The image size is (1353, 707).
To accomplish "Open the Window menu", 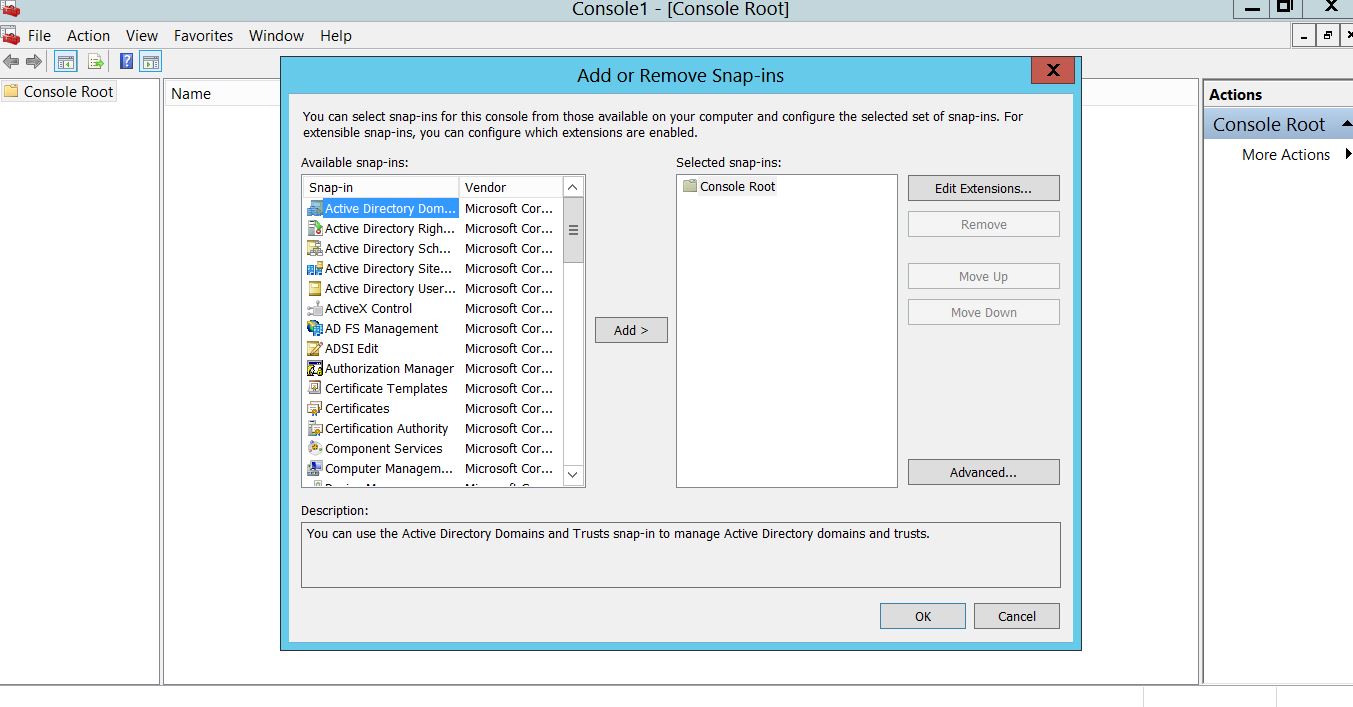I will point(276,36).
